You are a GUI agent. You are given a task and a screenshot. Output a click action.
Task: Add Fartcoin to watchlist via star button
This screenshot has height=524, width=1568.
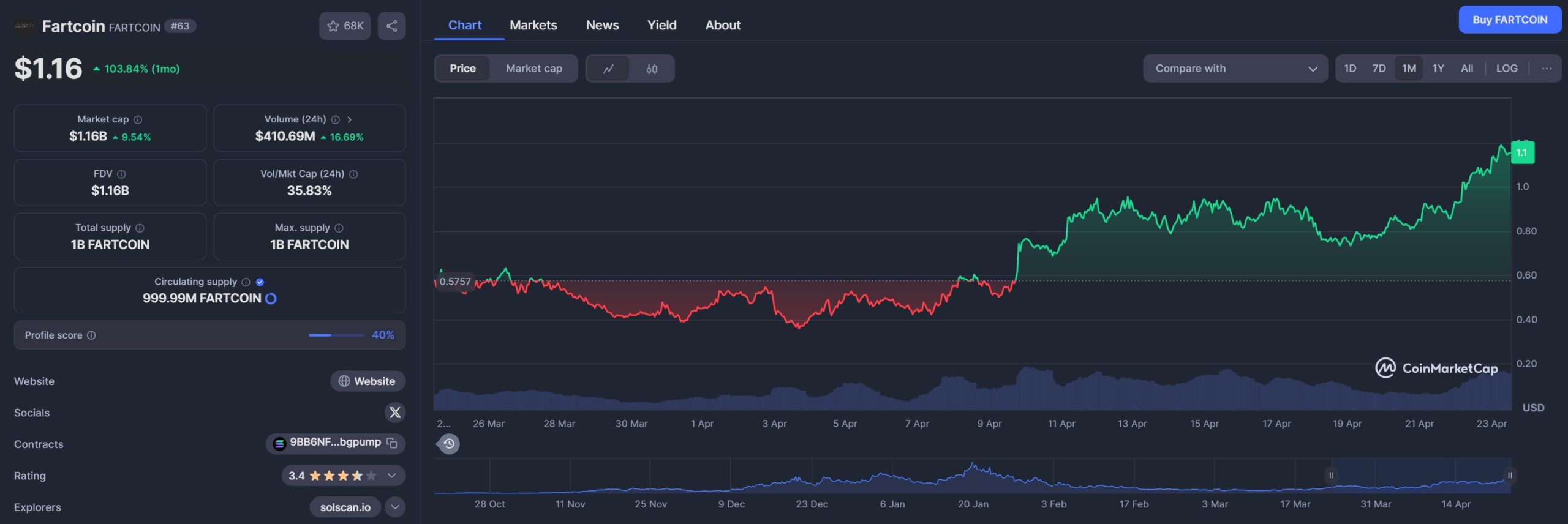[x=345, y=26]
